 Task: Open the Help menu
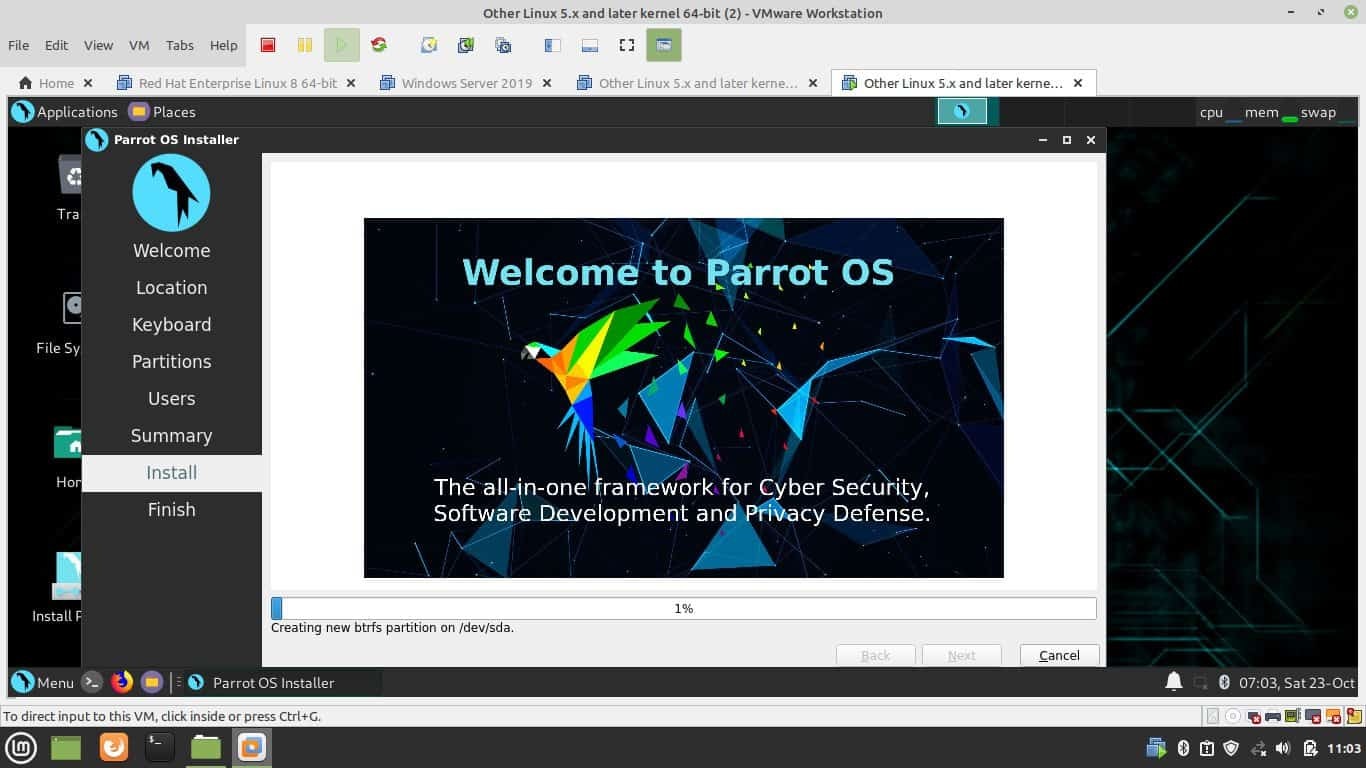(224, 45)
